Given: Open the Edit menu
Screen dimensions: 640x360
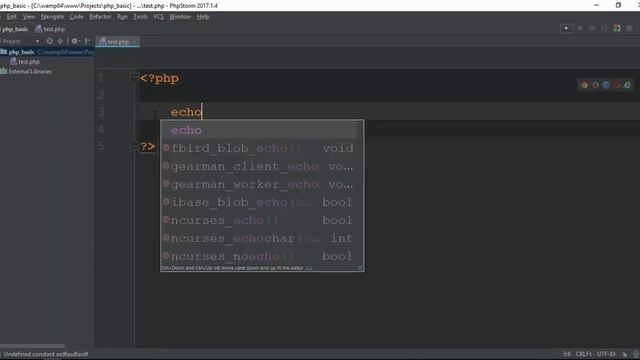Looking at the screenshot, I should pos(11,17).
